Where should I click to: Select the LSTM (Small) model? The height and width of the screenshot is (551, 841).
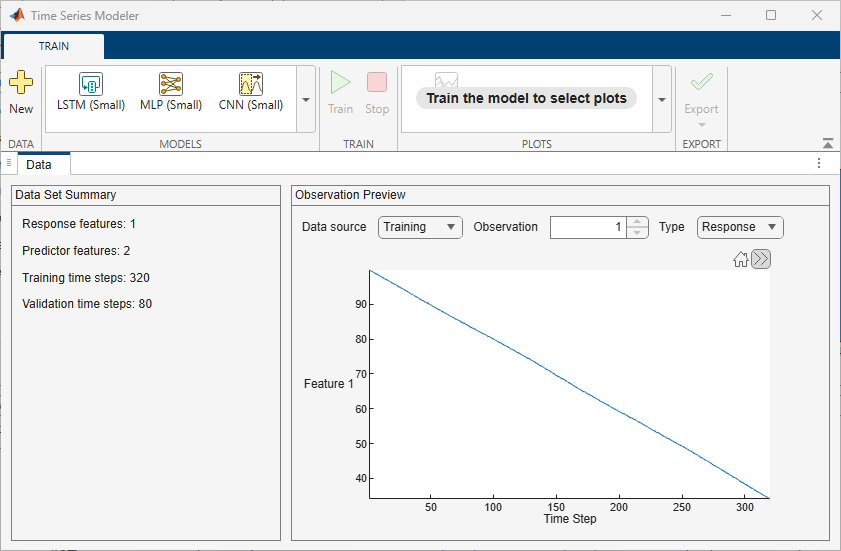(x=91, y=85)
